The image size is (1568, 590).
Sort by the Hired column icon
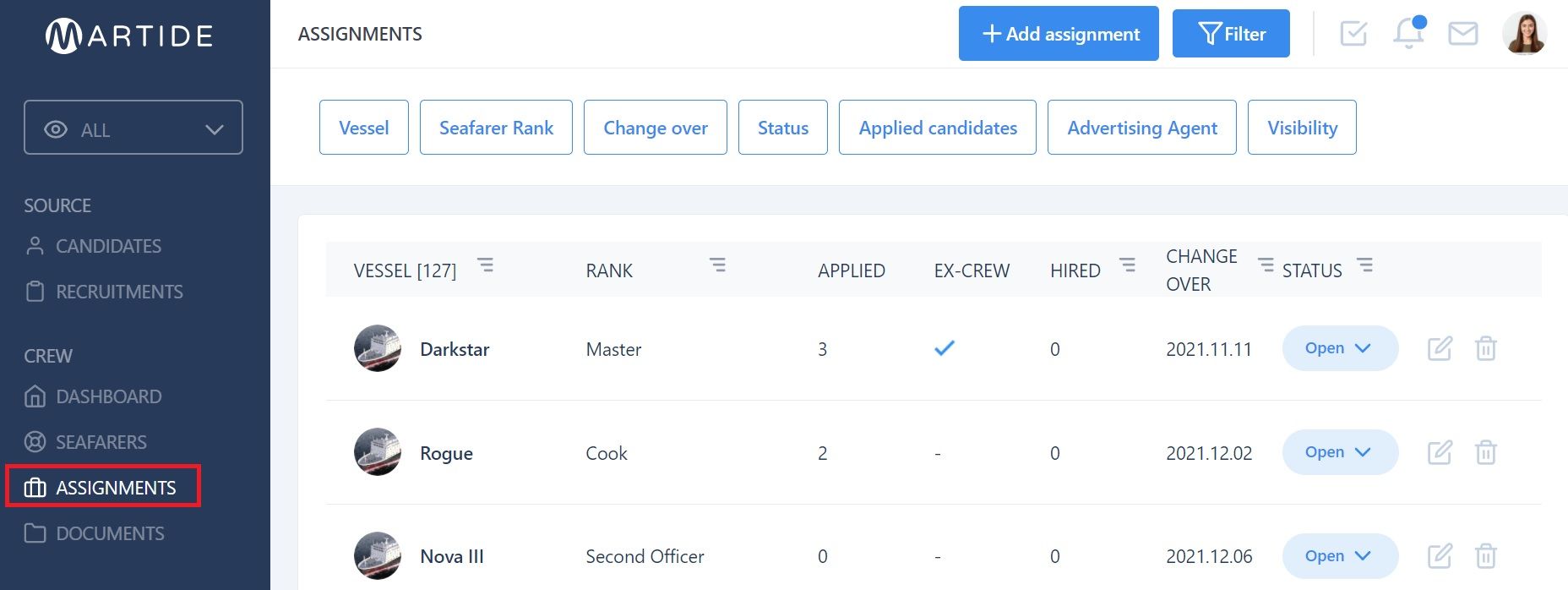point(1127,265)
